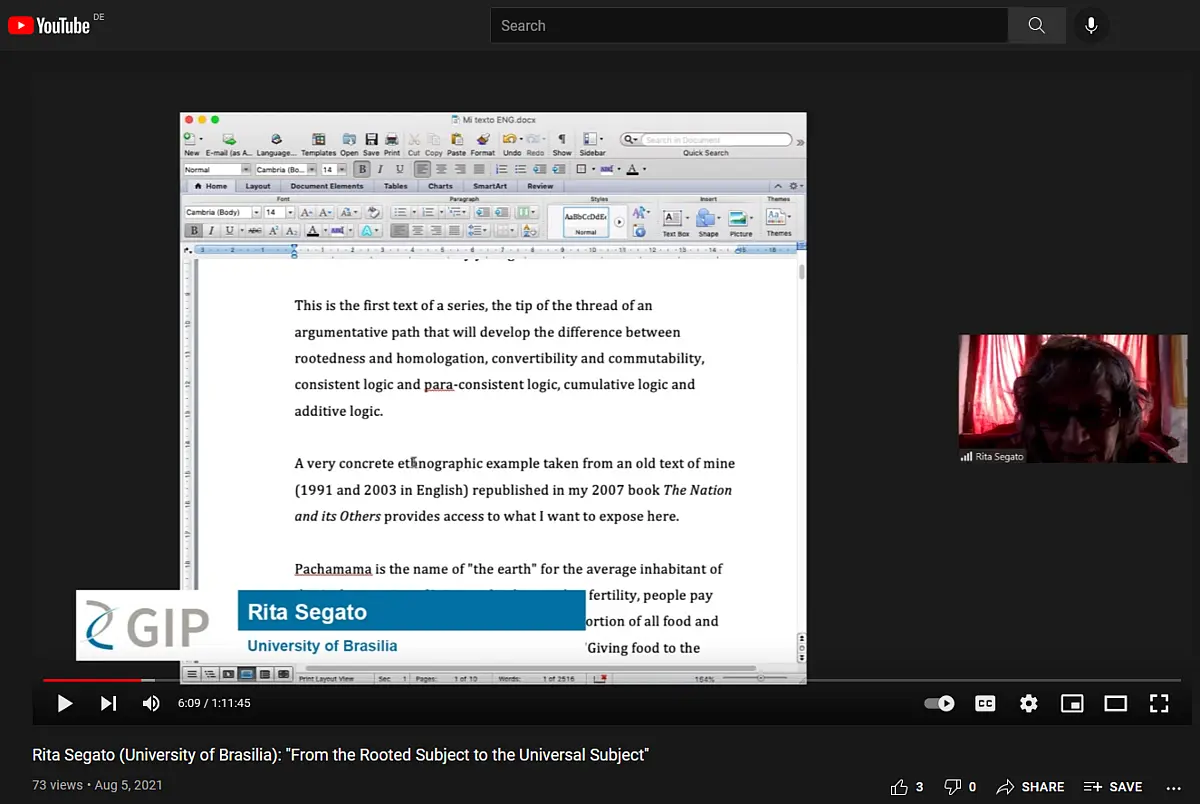
Task: Click the SHARE button
Action: point(1030,787)
